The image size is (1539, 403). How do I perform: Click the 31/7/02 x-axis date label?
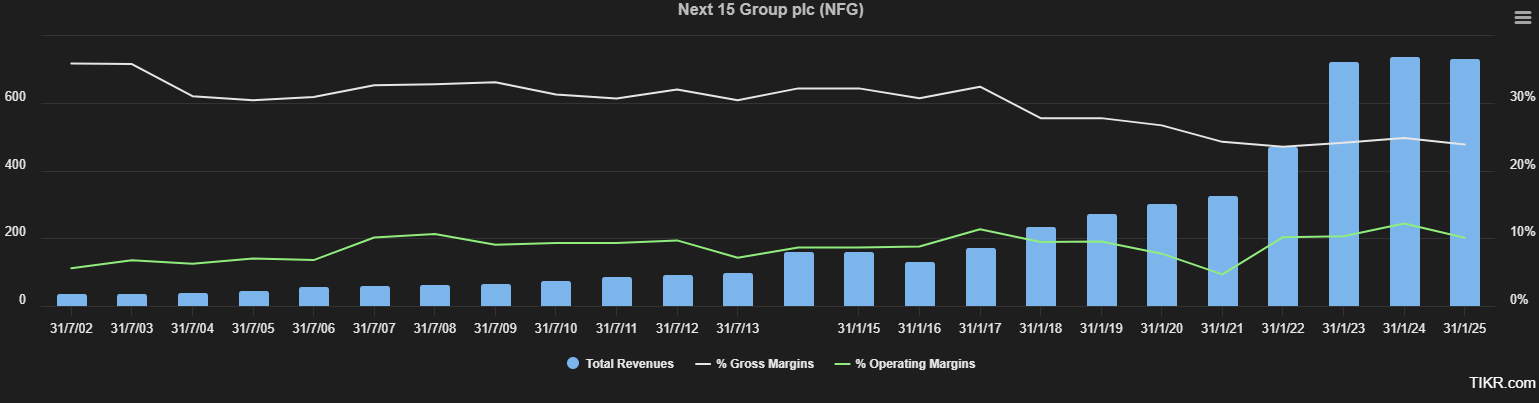(x=72, y=328)
